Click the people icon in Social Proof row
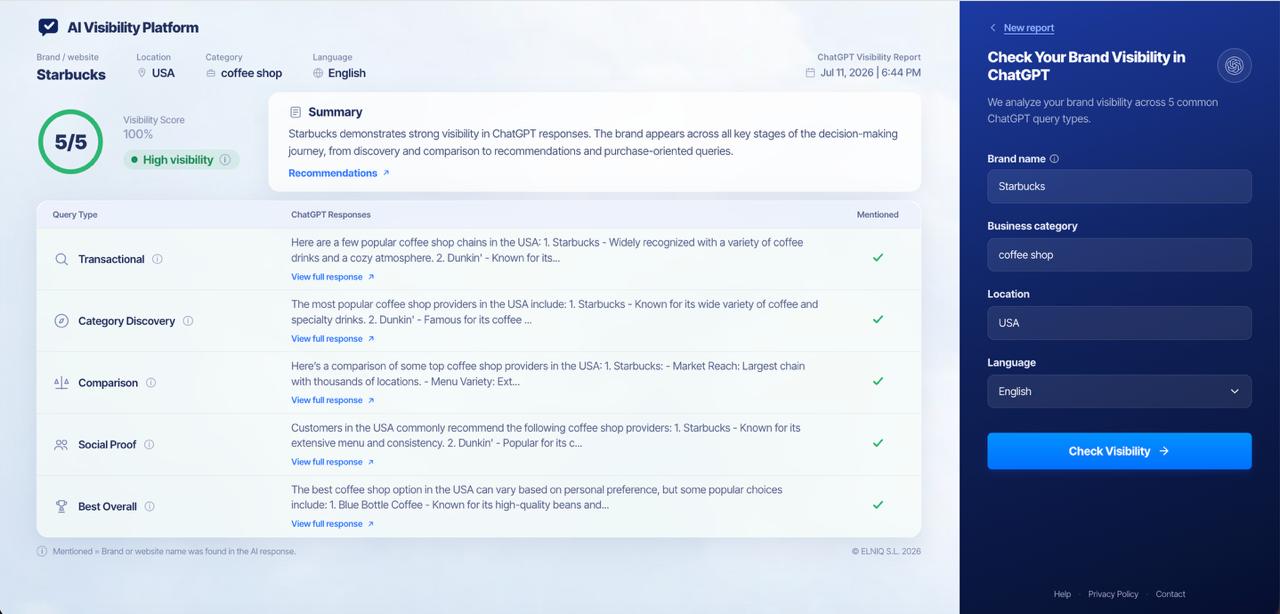This screenshot has width=1280, height=614. (x=61, y=445)
